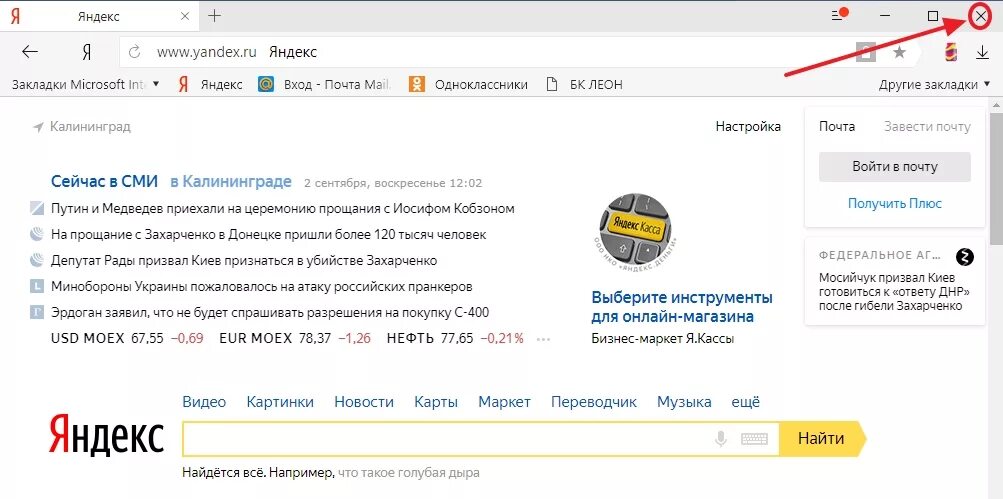
Task: Click the red Яндекс logo
Action: 106,434
